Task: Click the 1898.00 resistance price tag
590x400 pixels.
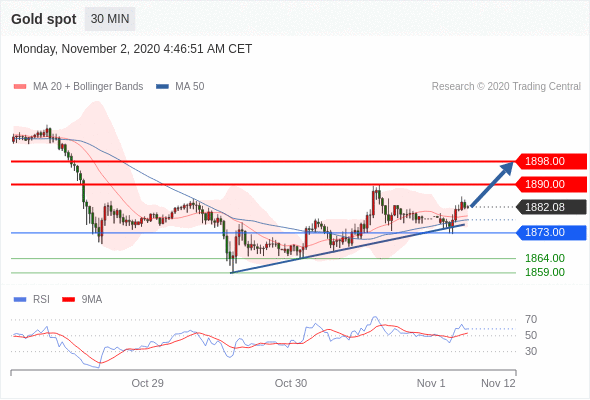Action: pos(550,161)
